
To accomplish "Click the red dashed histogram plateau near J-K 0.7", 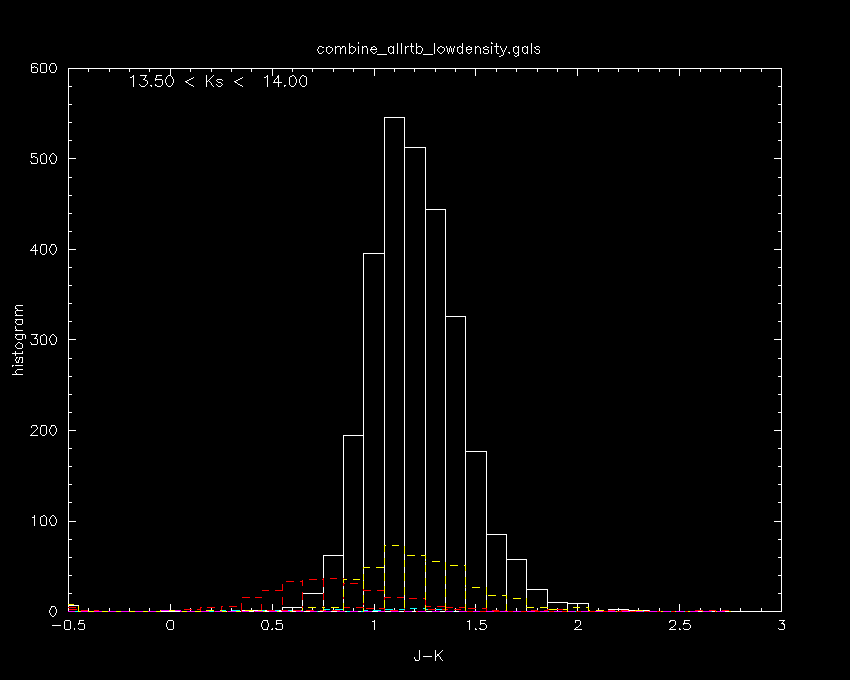I will click(x=313, y=580).
